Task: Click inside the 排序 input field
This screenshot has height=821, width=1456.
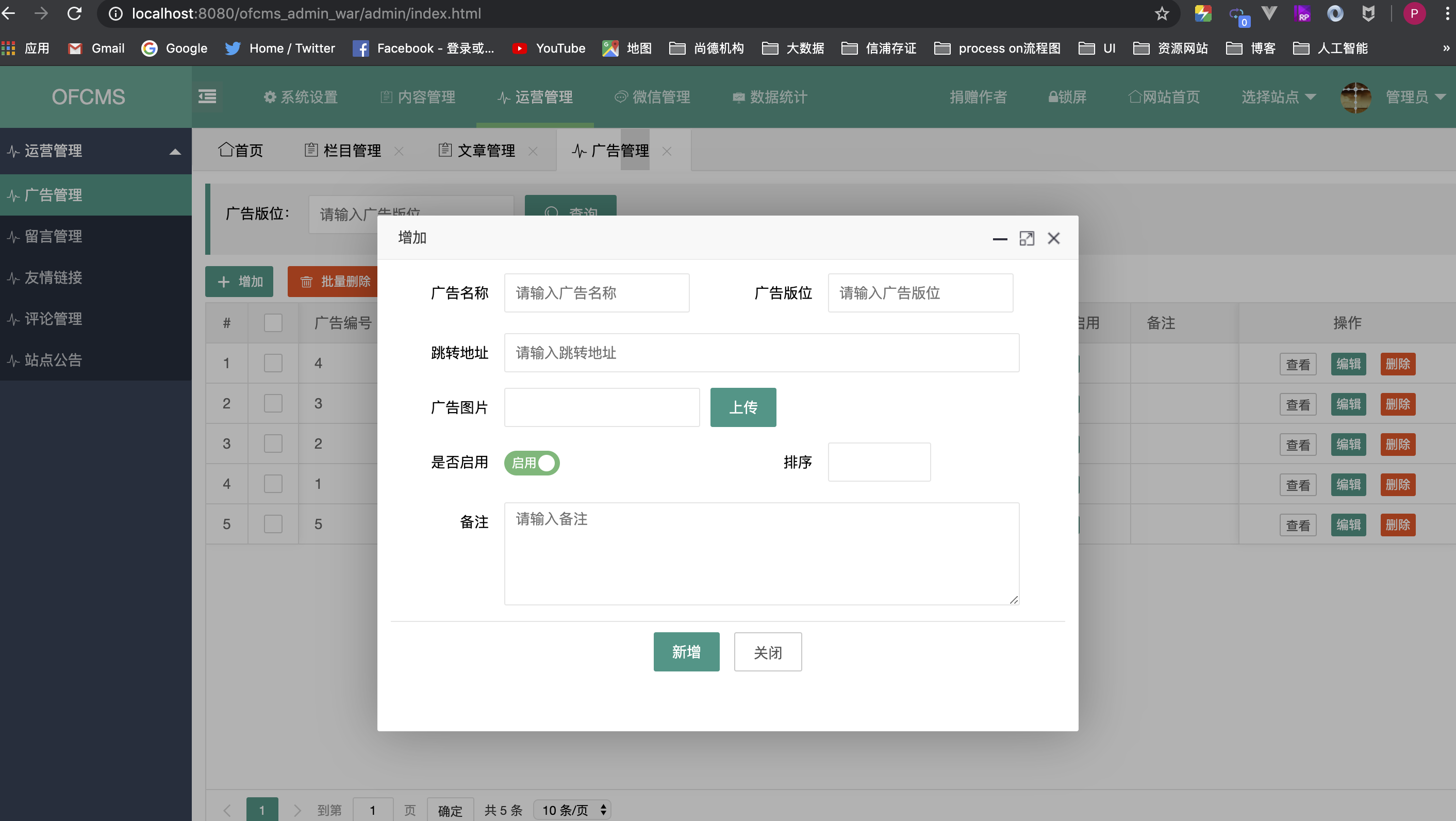Action: pyautogui.click(x=879, y=462)
